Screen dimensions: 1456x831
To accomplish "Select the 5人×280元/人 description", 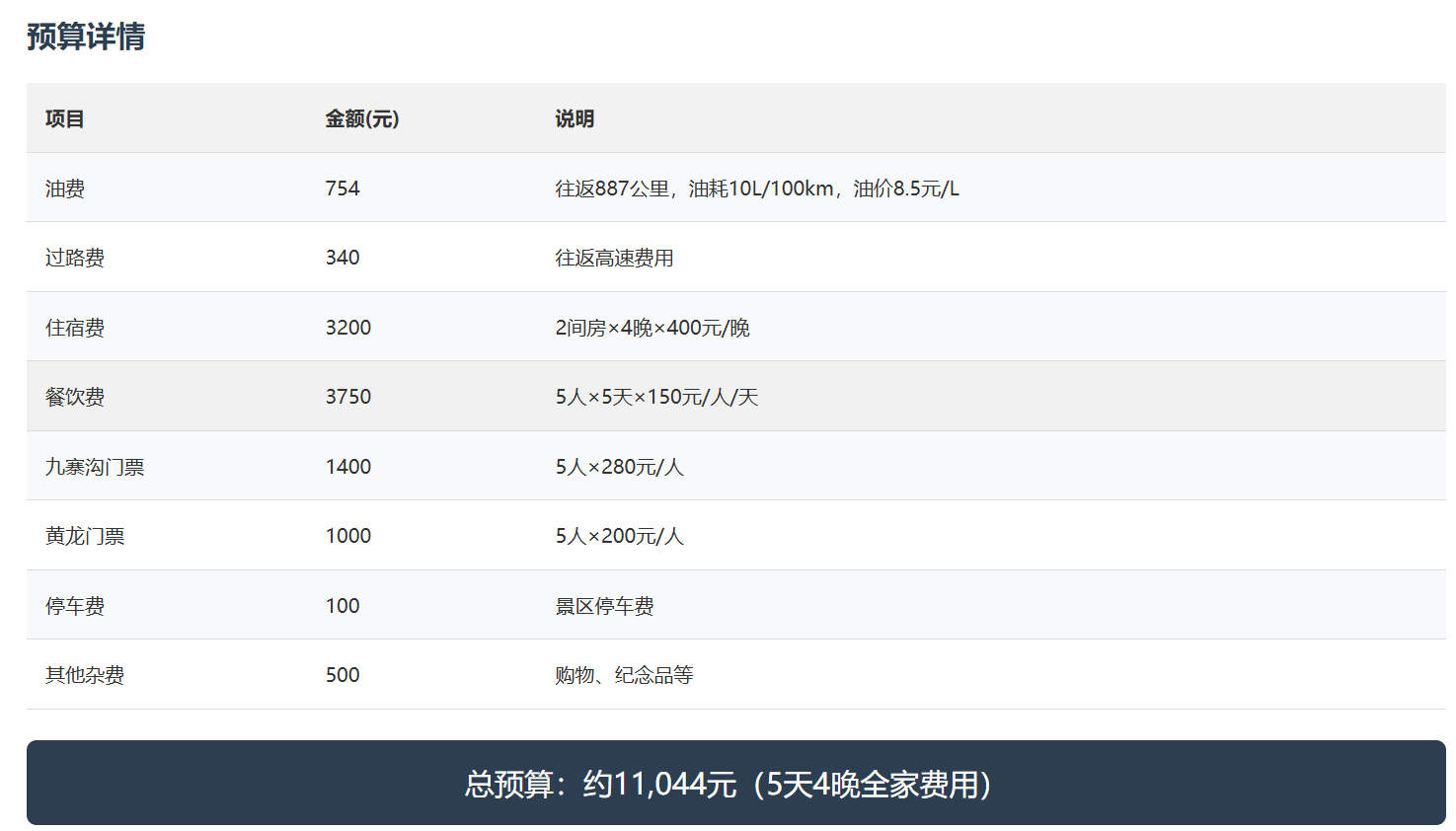I will pyautogui.click(x=619, y=467).
